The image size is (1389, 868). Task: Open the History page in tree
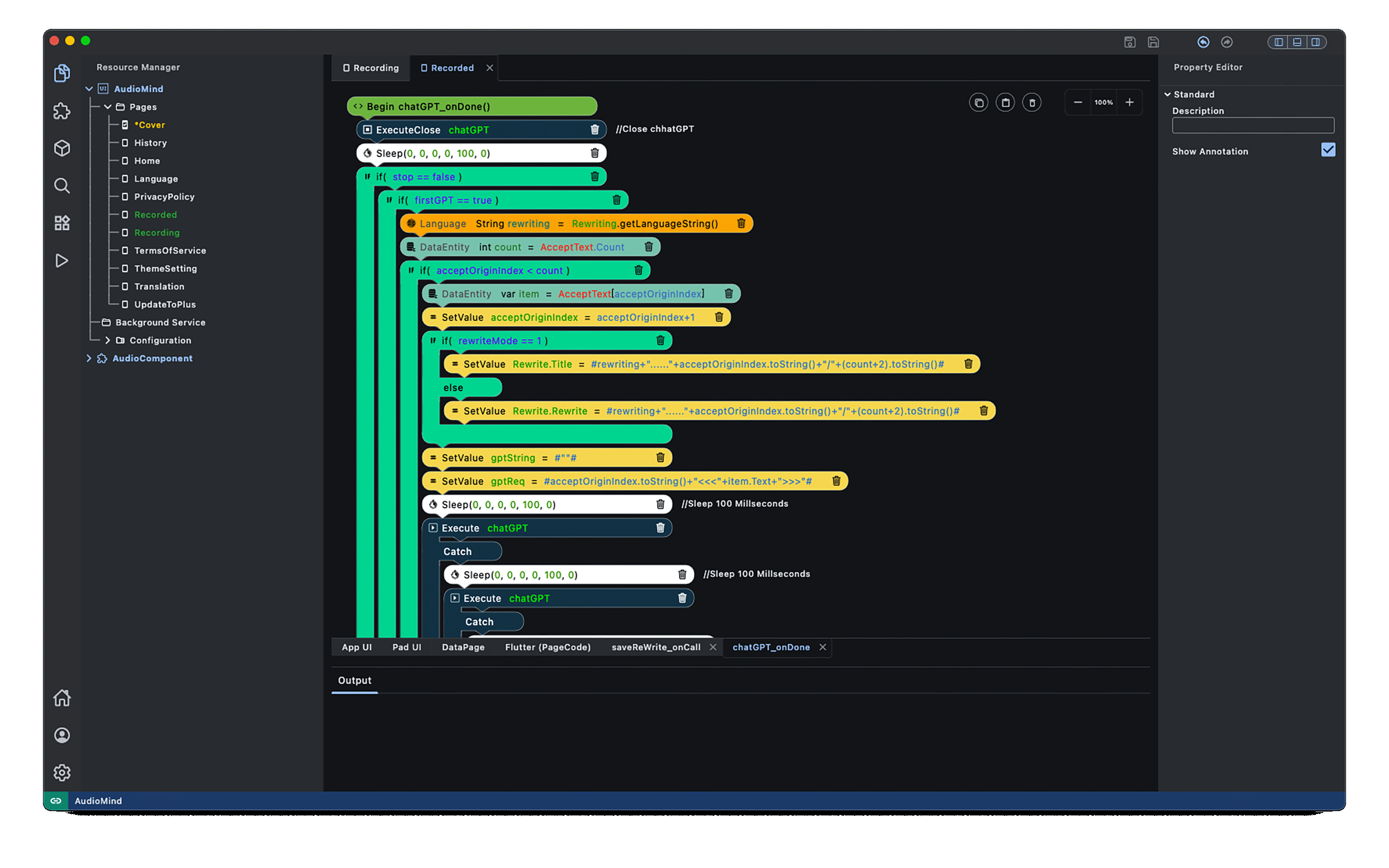pyautogui.click(x=150, y=142)
